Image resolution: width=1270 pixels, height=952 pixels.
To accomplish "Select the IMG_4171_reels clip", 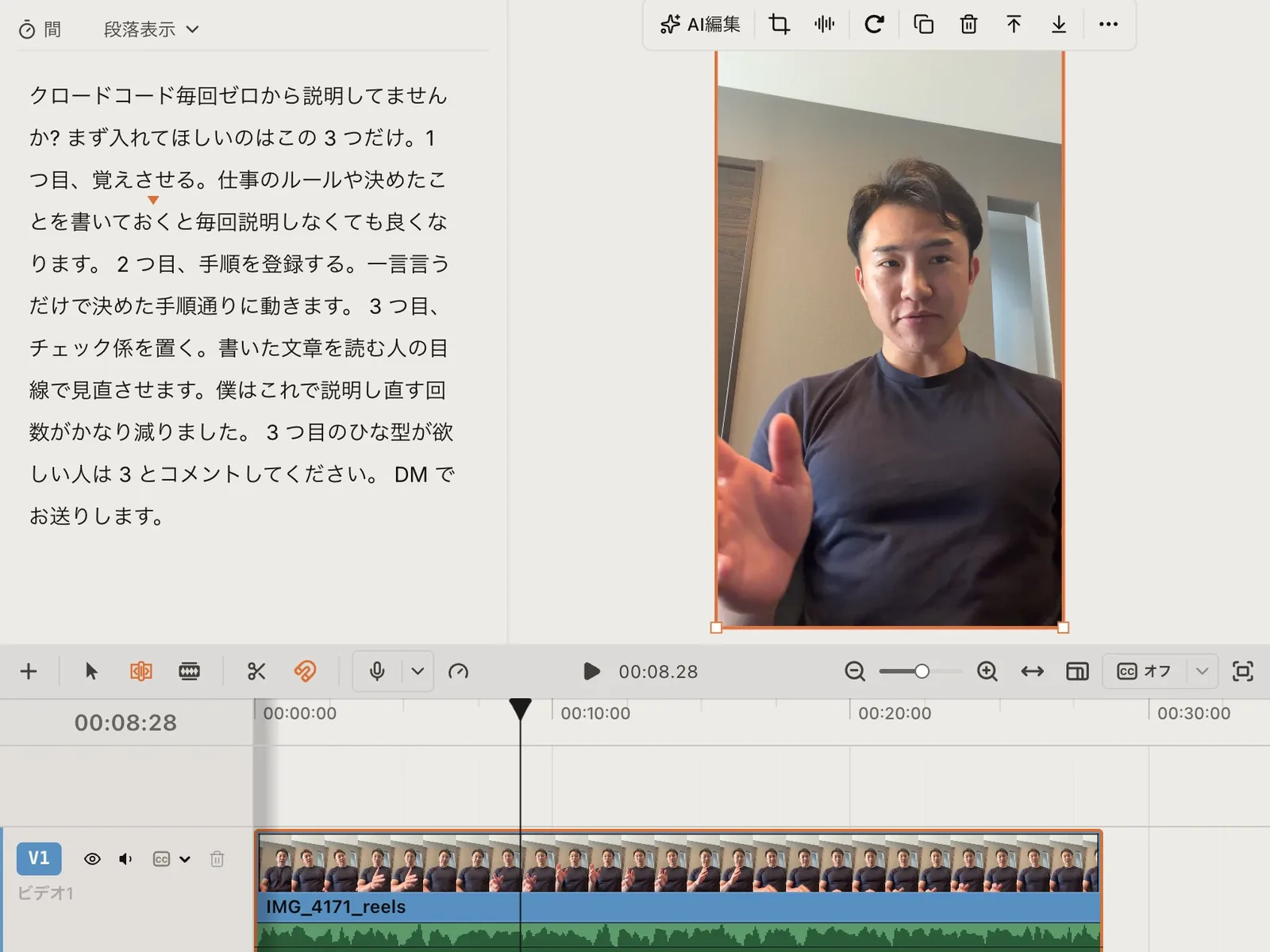I will [679, 891].
